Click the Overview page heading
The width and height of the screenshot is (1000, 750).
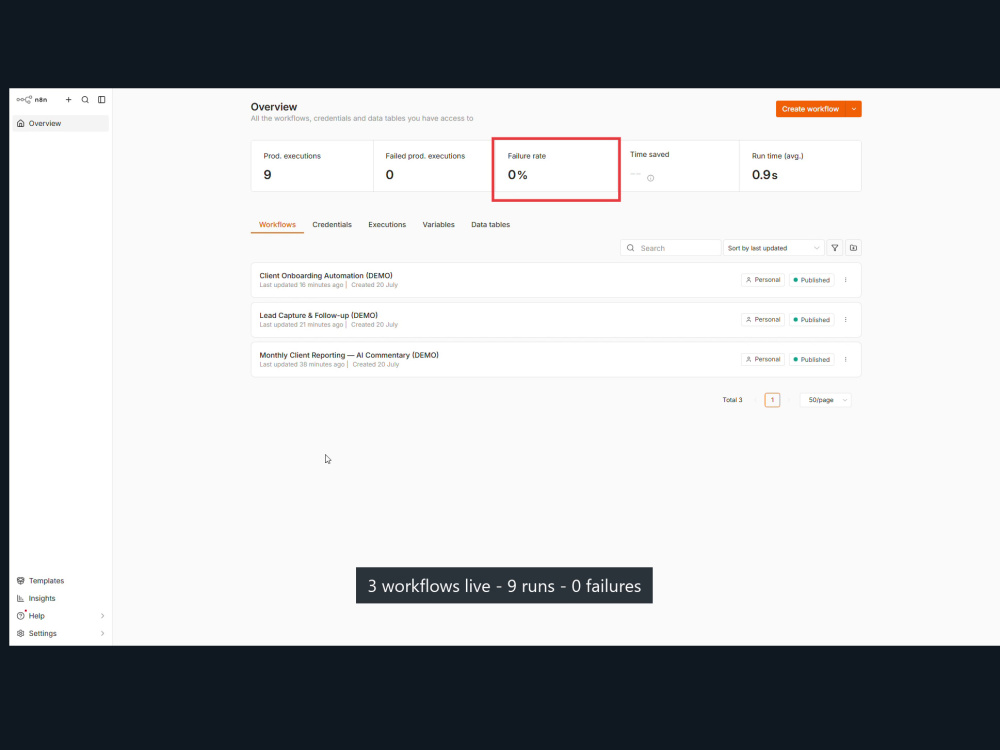point(274,107)
